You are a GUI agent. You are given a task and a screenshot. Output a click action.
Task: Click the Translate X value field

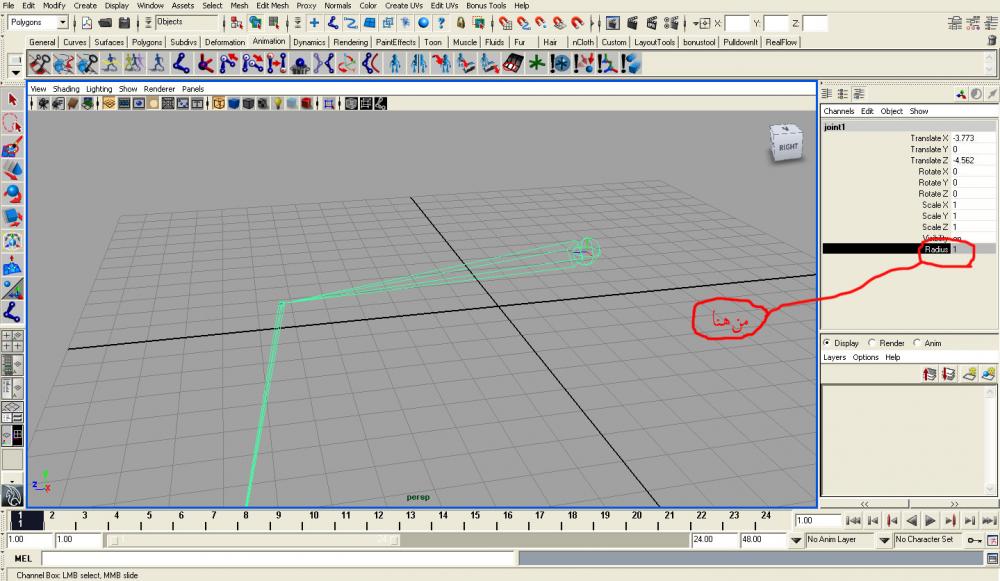tap(973, 138)
